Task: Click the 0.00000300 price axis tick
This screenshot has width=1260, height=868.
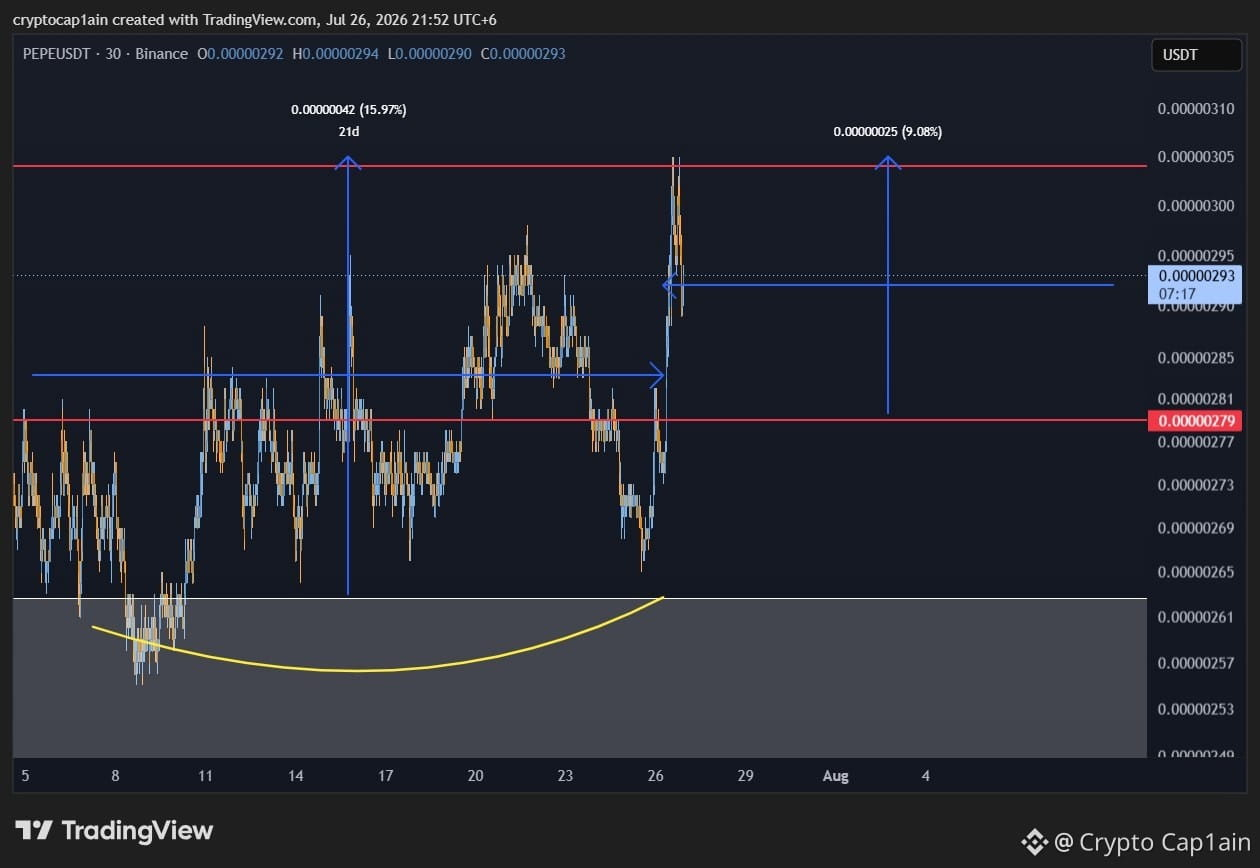Action: point(1196,206)
